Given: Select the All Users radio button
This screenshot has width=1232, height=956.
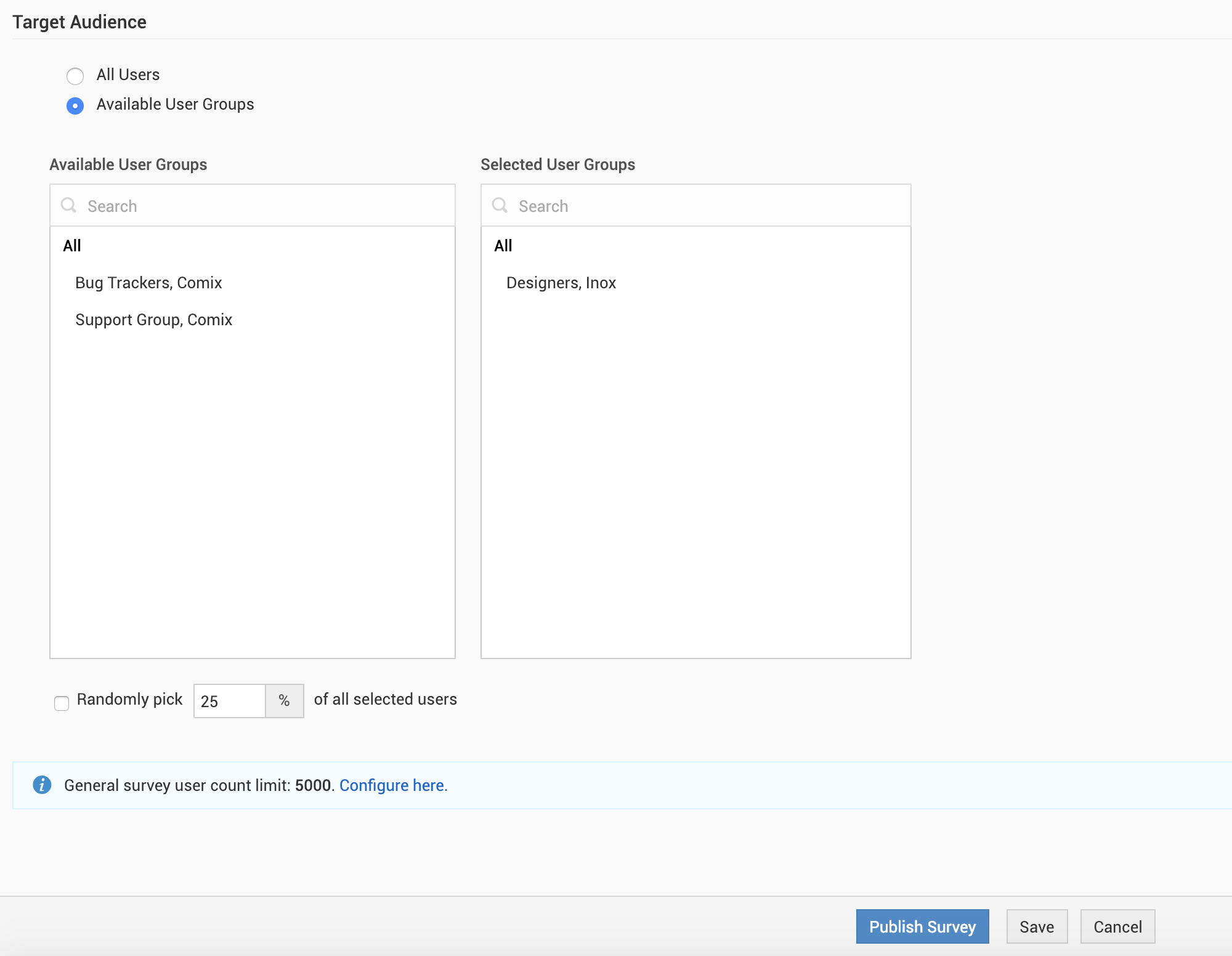Looking at the screenshot, I should tap(75, 76).
